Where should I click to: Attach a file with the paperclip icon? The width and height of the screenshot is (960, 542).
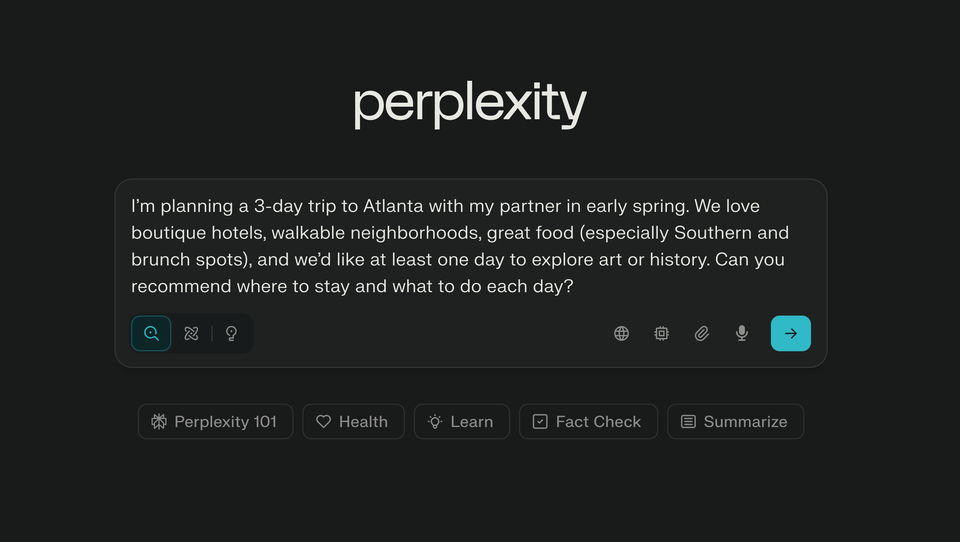pyautogui.click(x=701, y=334)
